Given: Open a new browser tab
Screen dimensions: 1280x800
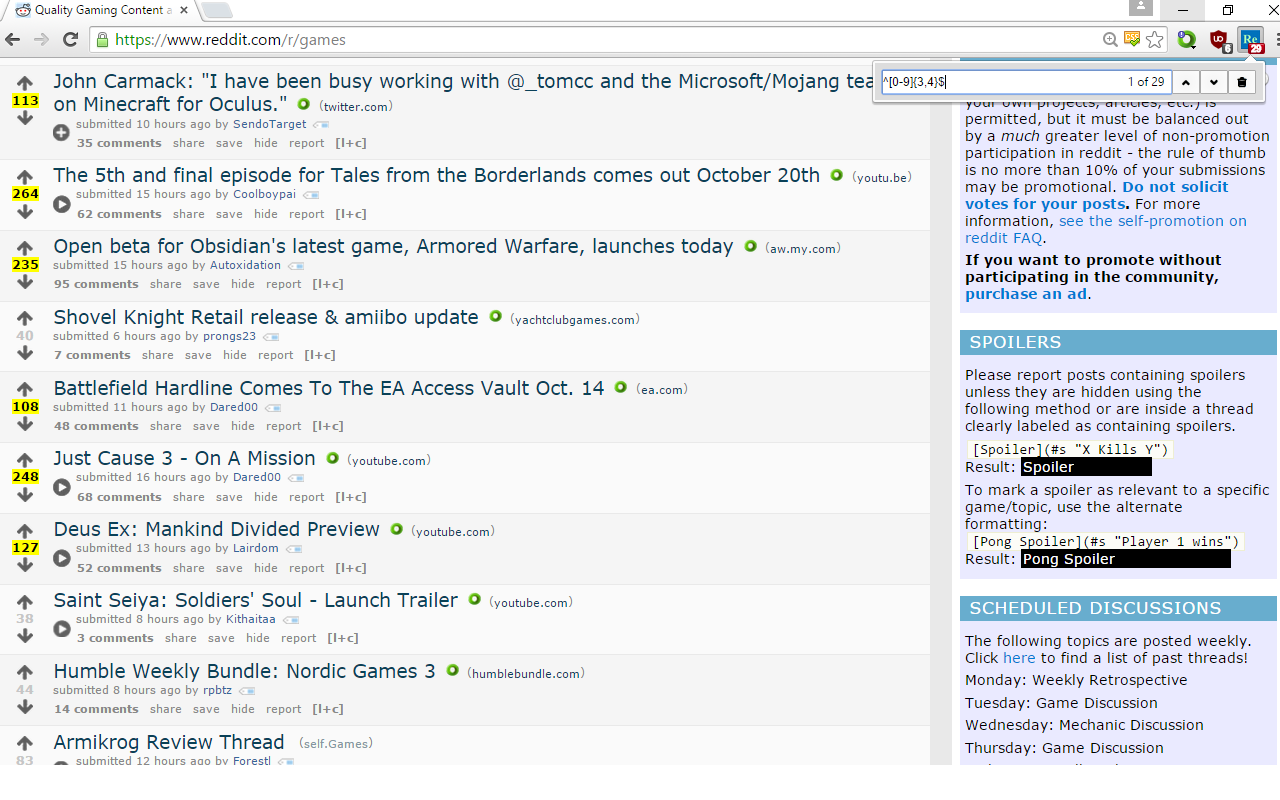Looking at the screenshot, I should 216,10.
